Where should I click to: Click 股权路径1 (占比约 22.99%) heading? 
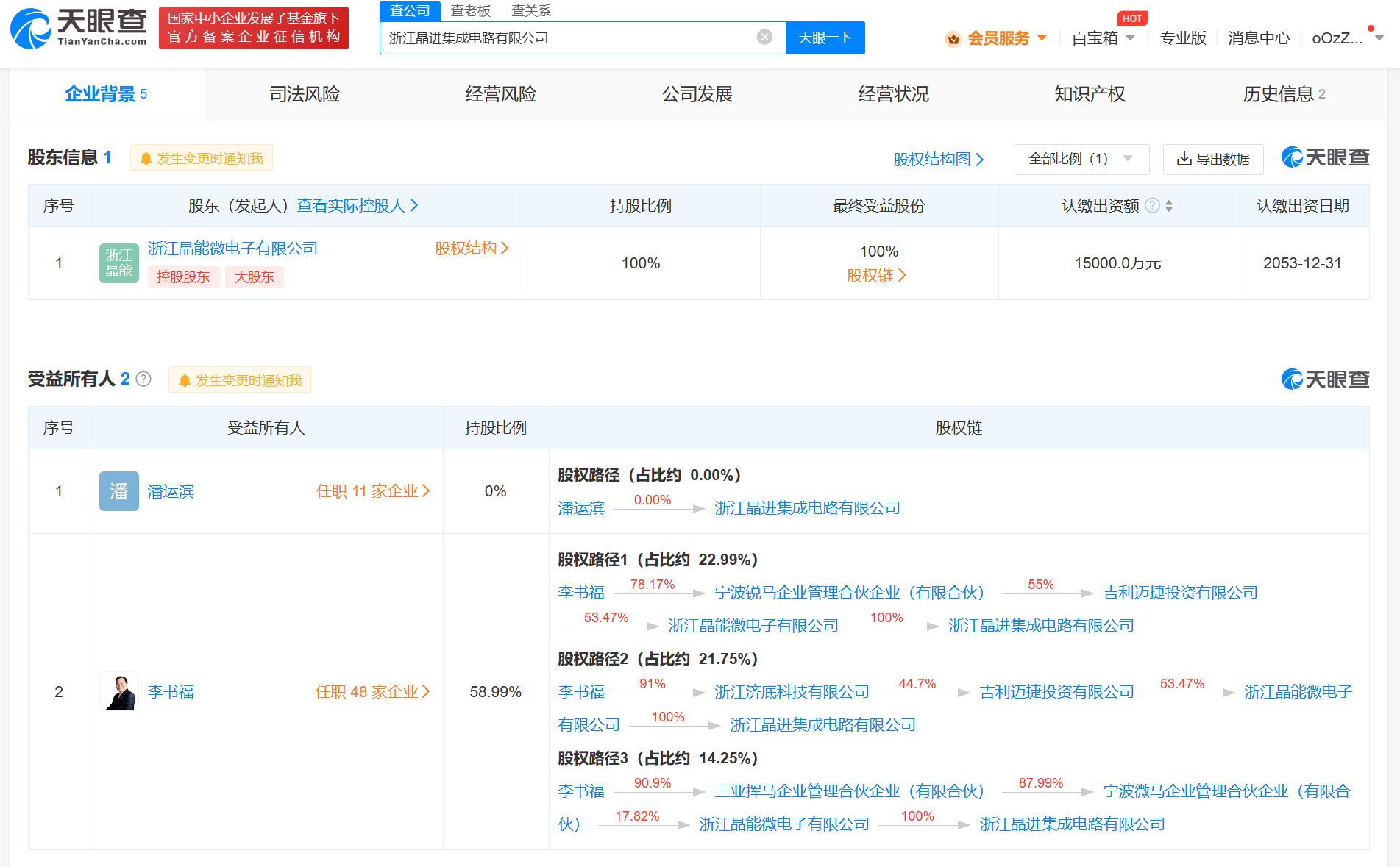658,560
